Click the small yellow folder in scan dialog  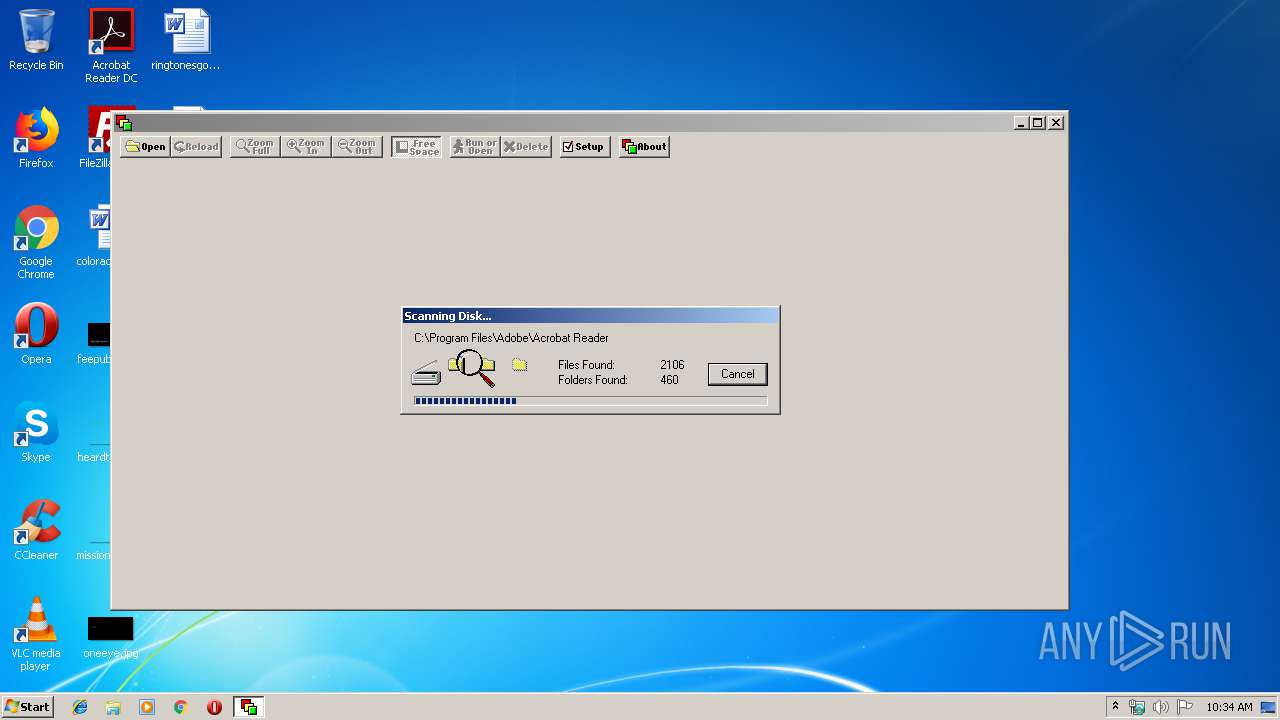pyautogui.click(x=519, y=365)
